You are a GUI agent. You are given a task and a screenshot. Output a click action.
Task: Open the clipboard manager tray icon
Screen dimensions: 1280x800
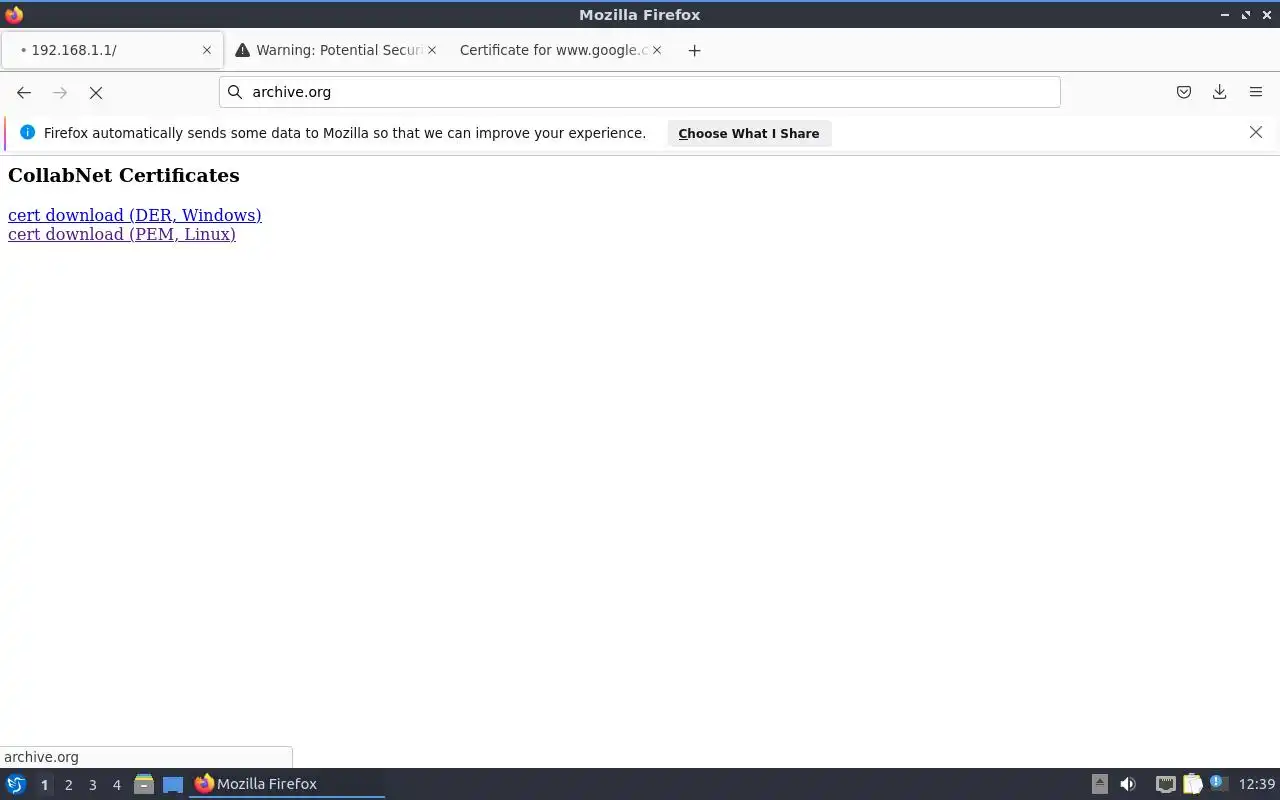click(1192, 784)
